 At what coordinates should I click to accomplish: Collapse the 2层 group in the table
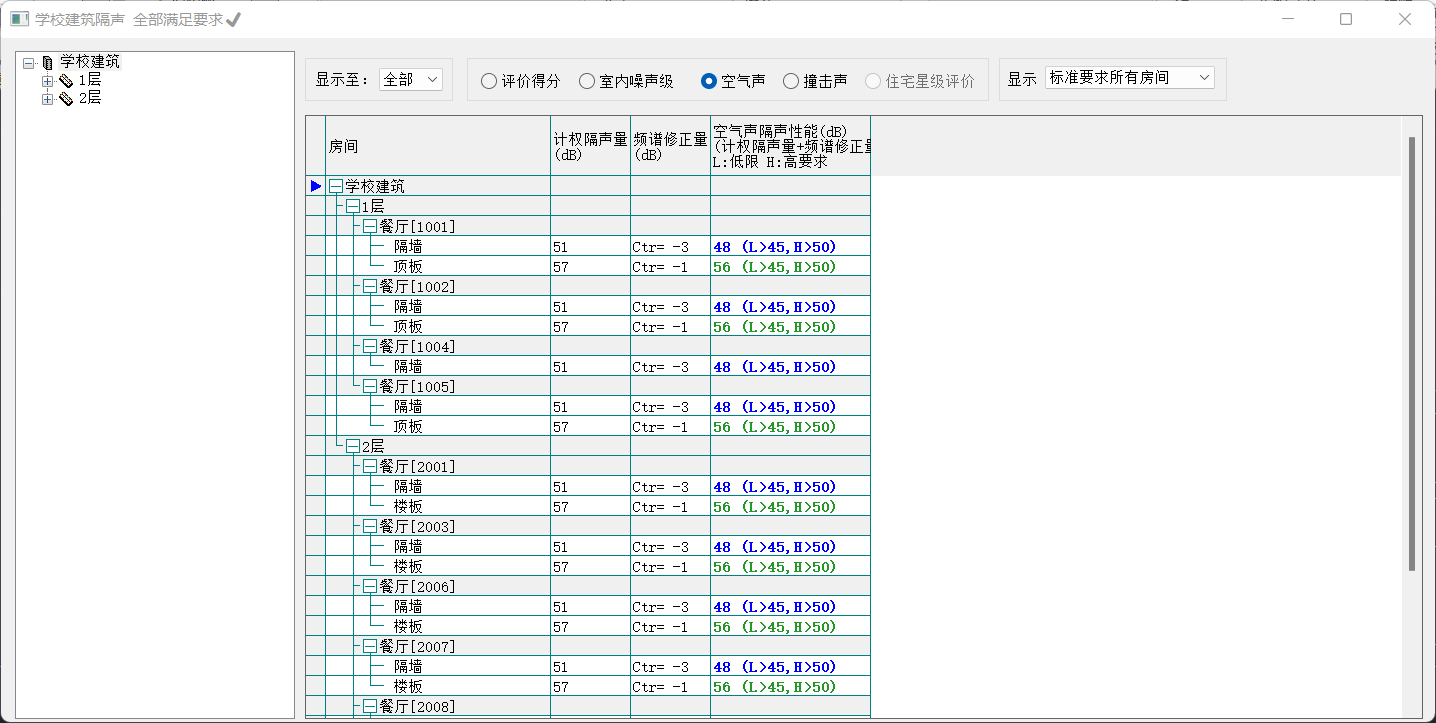click(353, 447)
